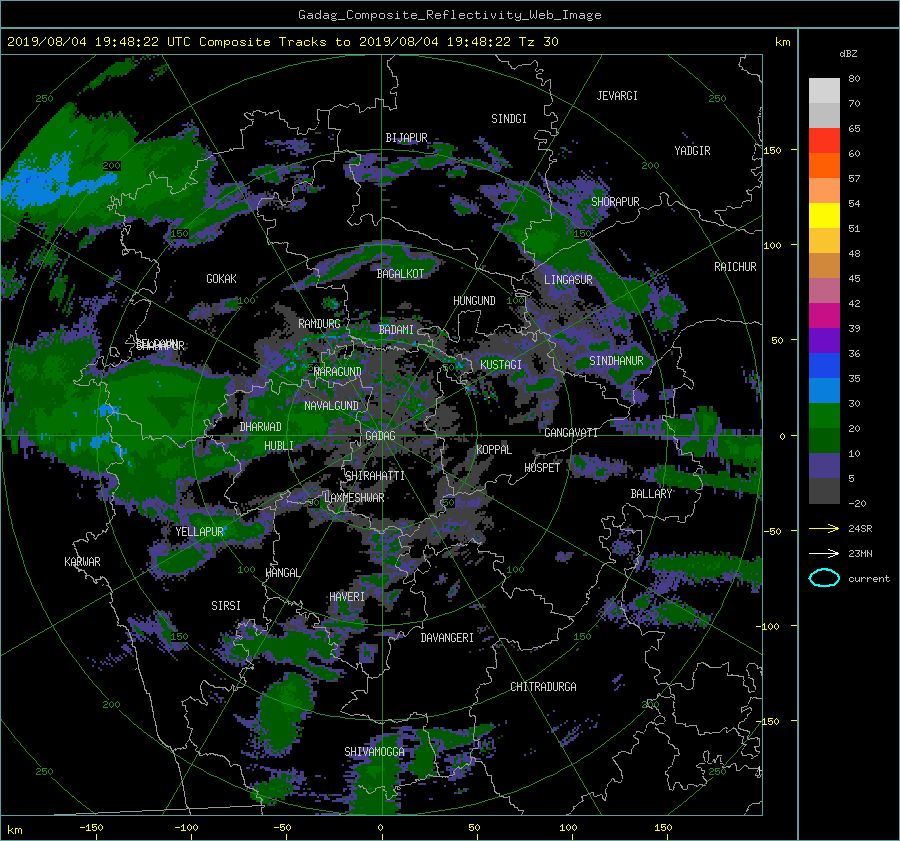The image size is (900, 841).
Task: Click the GANGAVATI city label
Action: [x=571, y=433]
